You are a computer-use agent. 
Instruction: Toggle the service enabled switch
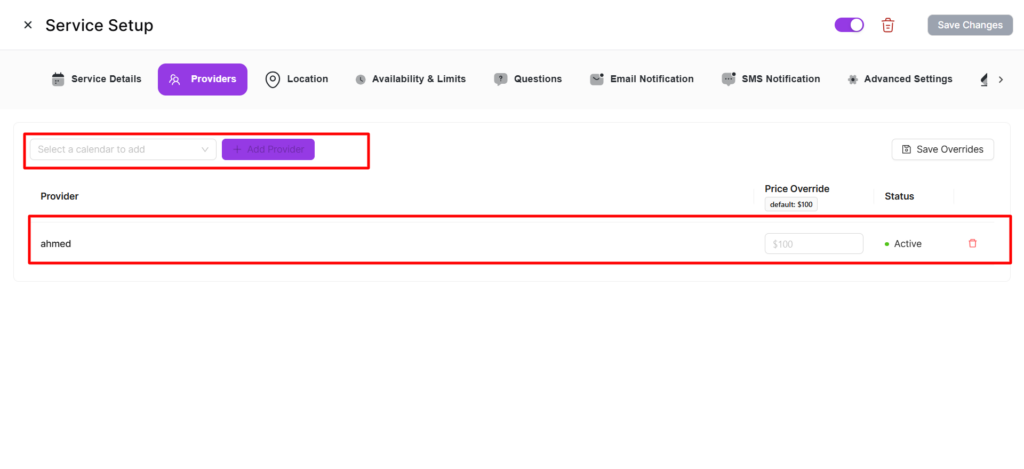click(x=849, y=25)
